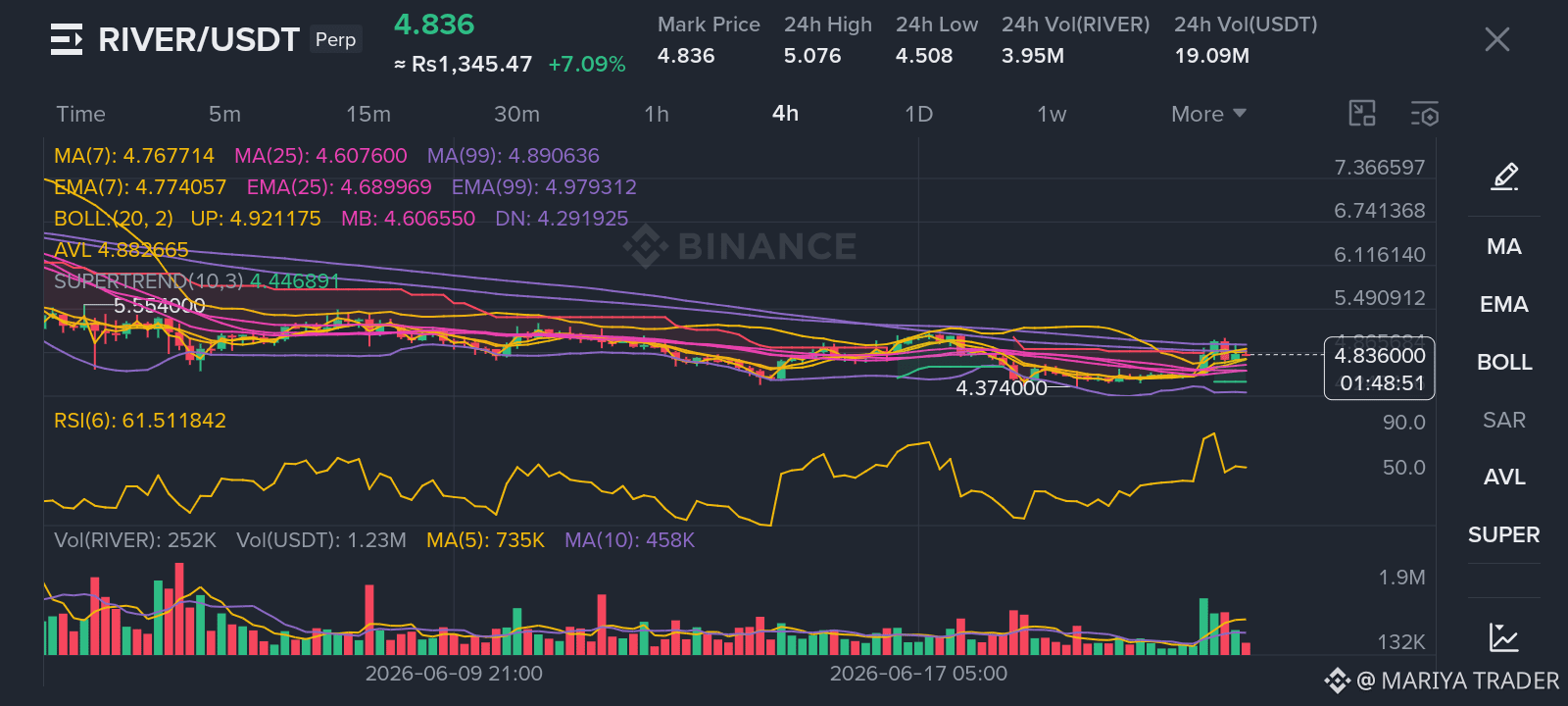
Task: Click the ≈ Rs1,345.47 converted price
Action: click(463, 65)
